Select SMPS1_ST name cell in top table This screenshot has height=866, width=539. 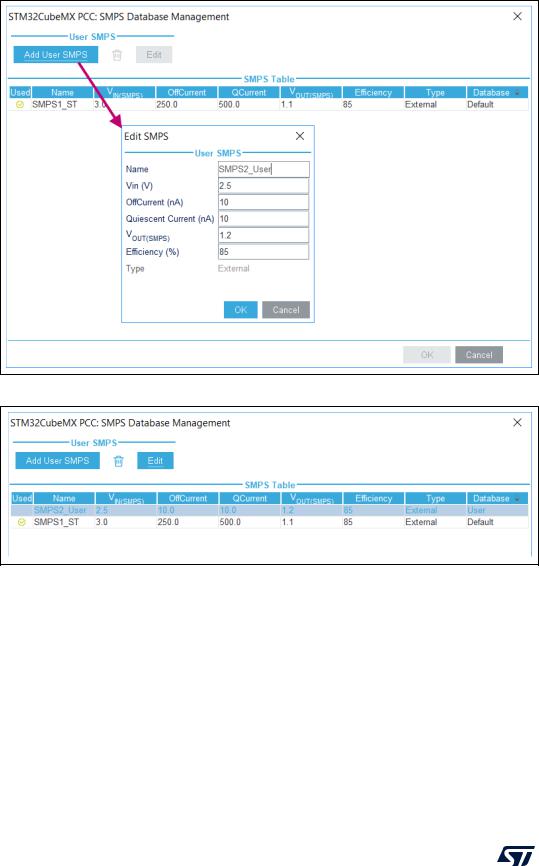[x=55, y=104]
